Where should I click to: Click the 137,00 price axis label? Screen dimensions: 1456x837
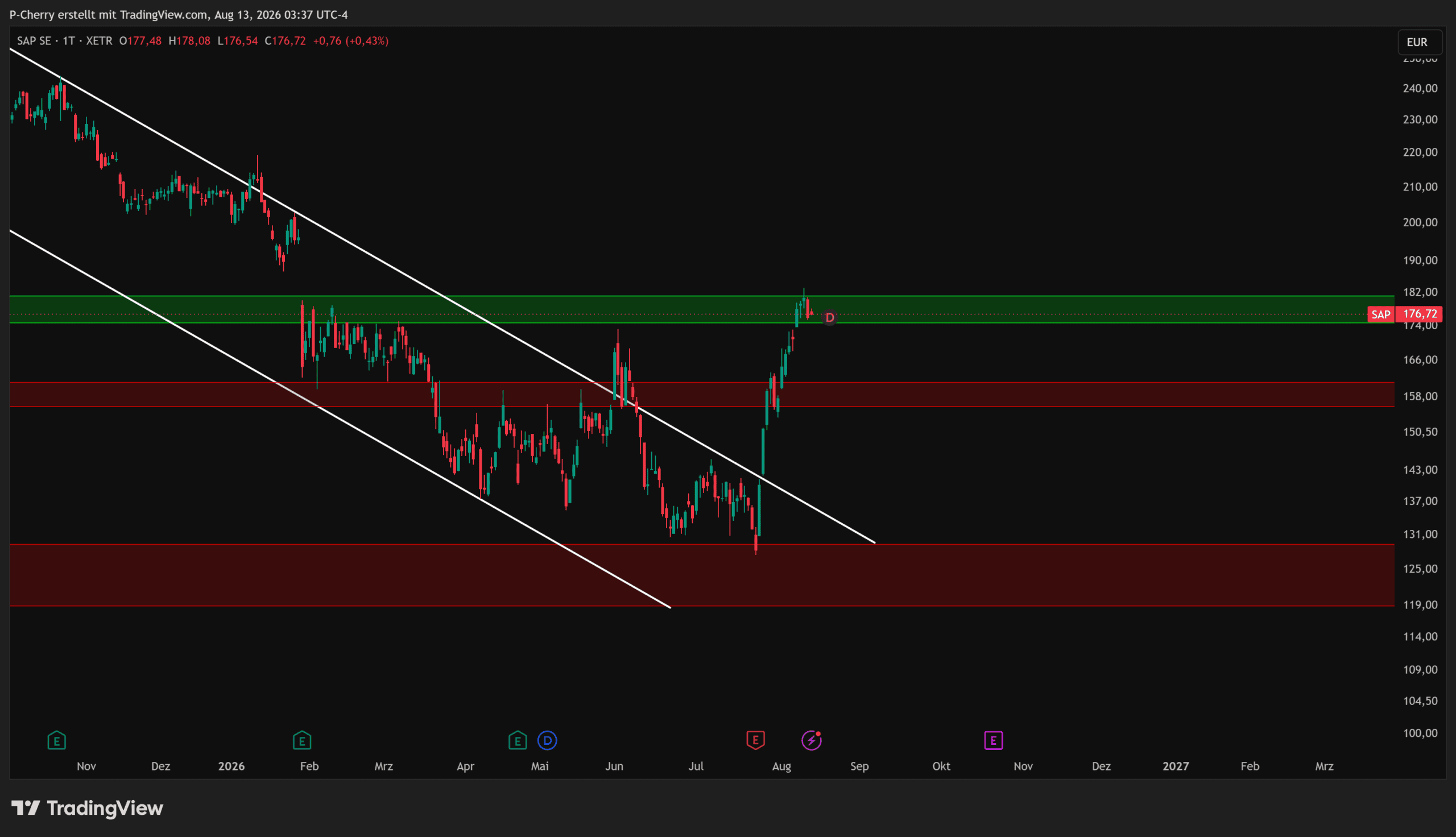[x=1420, y=502]
